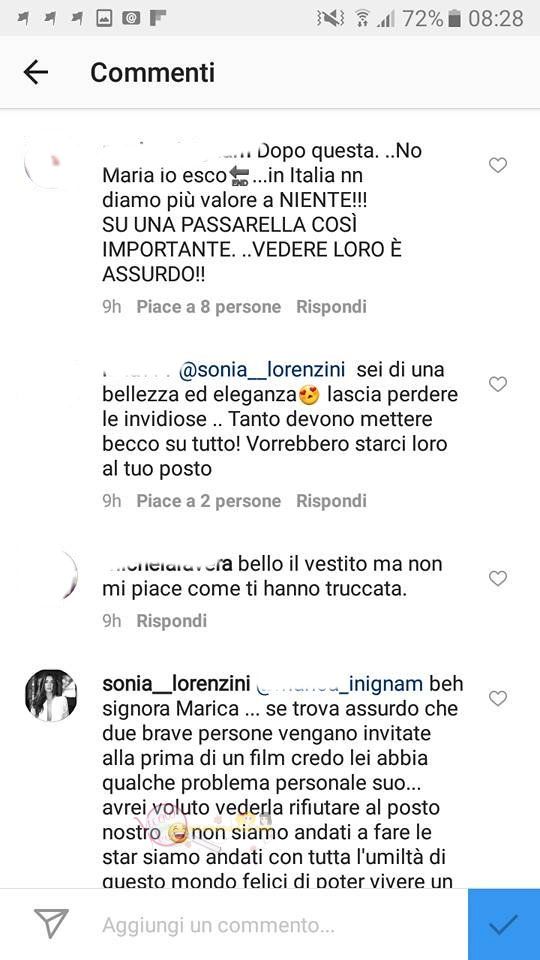This screenshot has height=960, width=540.
Task: Open sonia__lorenzini's profile picture
Action: [51, 695]
